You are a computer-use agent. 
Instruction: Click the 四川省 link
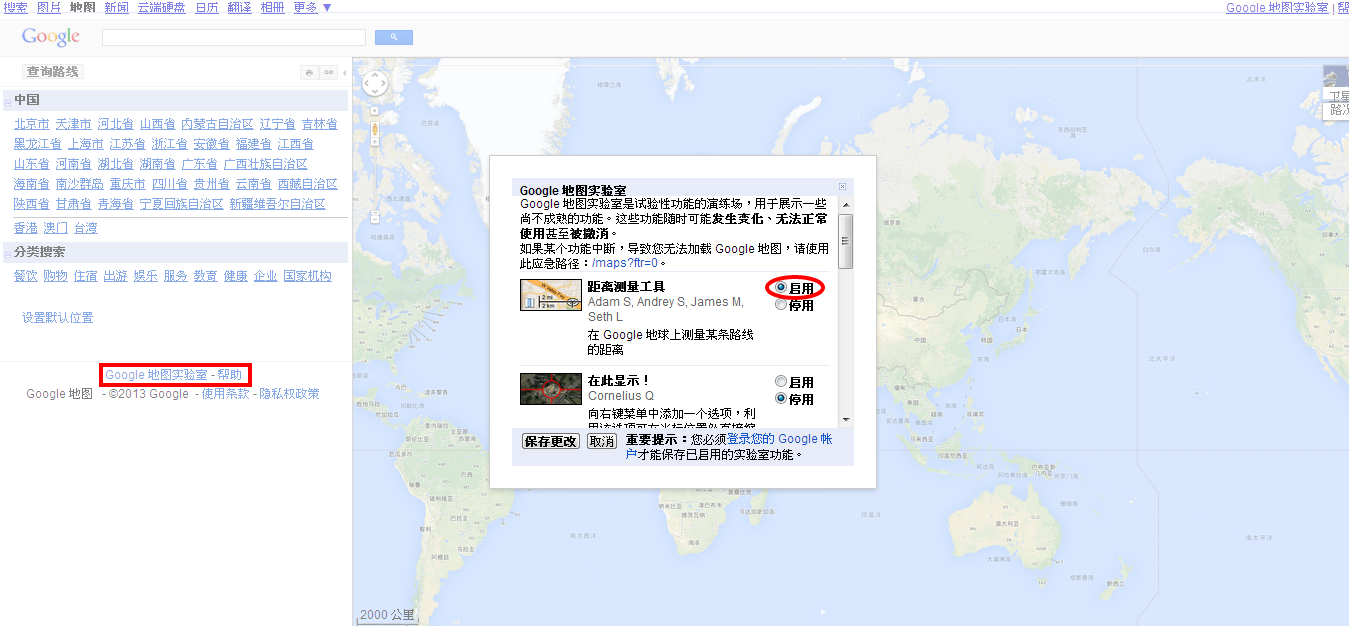click(x=170, y=184)
